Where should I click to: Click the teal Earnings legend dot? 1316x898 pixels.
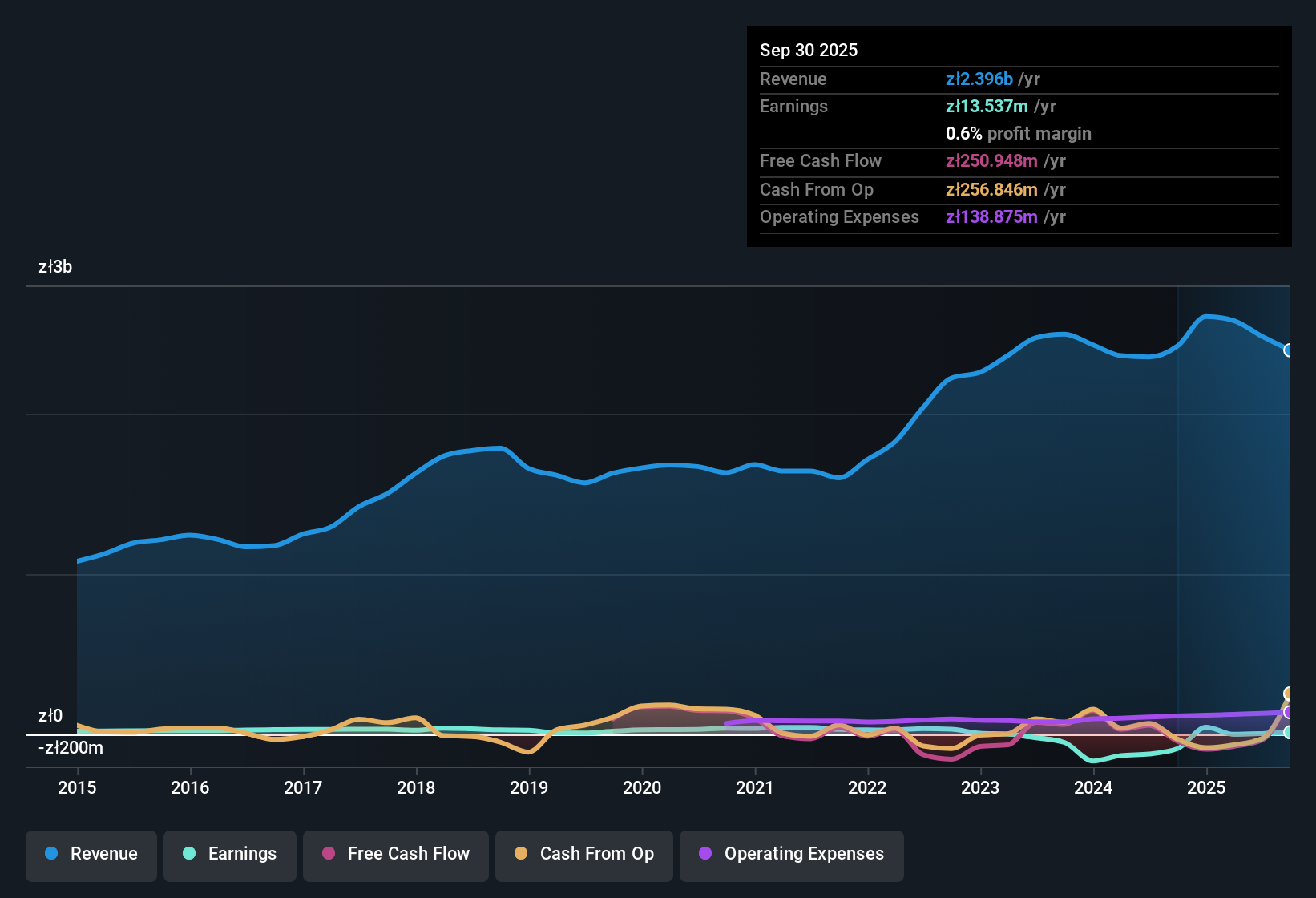[189, 854]
